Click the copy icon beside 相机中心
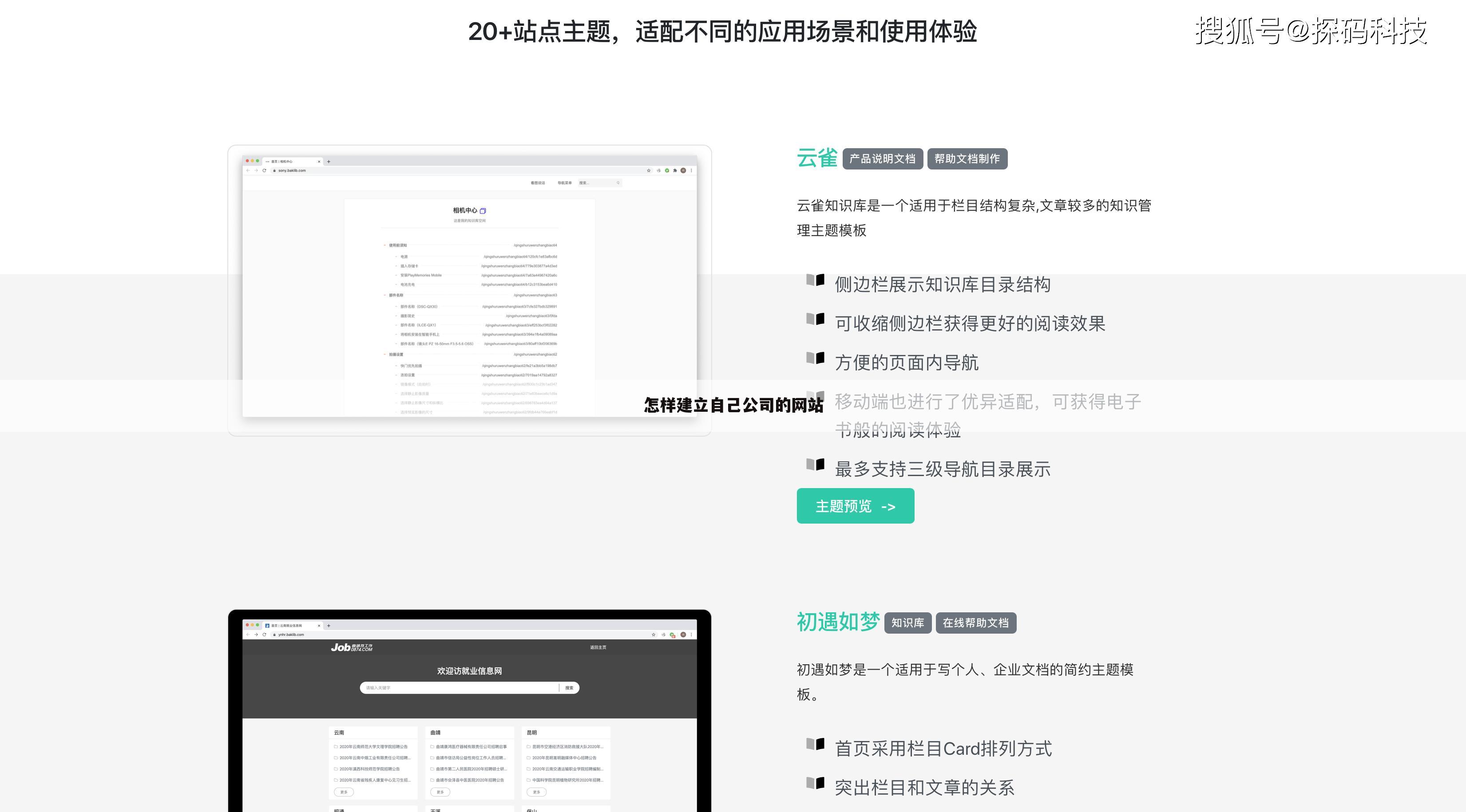1466x812 pixels. [483, 211]
